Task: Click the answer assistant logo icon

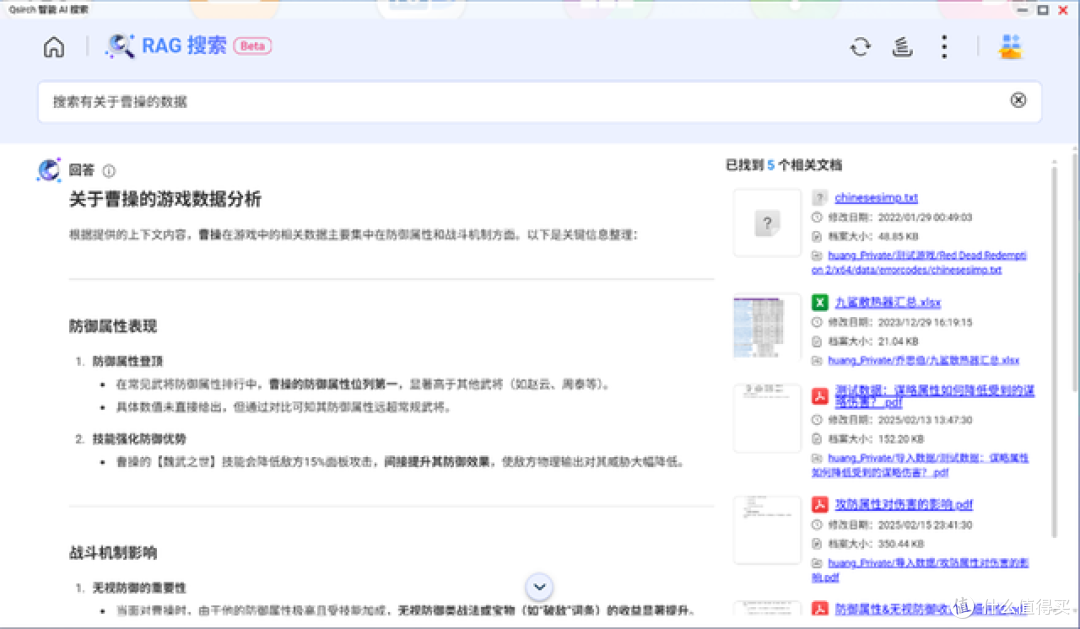Action: point(49,170)
